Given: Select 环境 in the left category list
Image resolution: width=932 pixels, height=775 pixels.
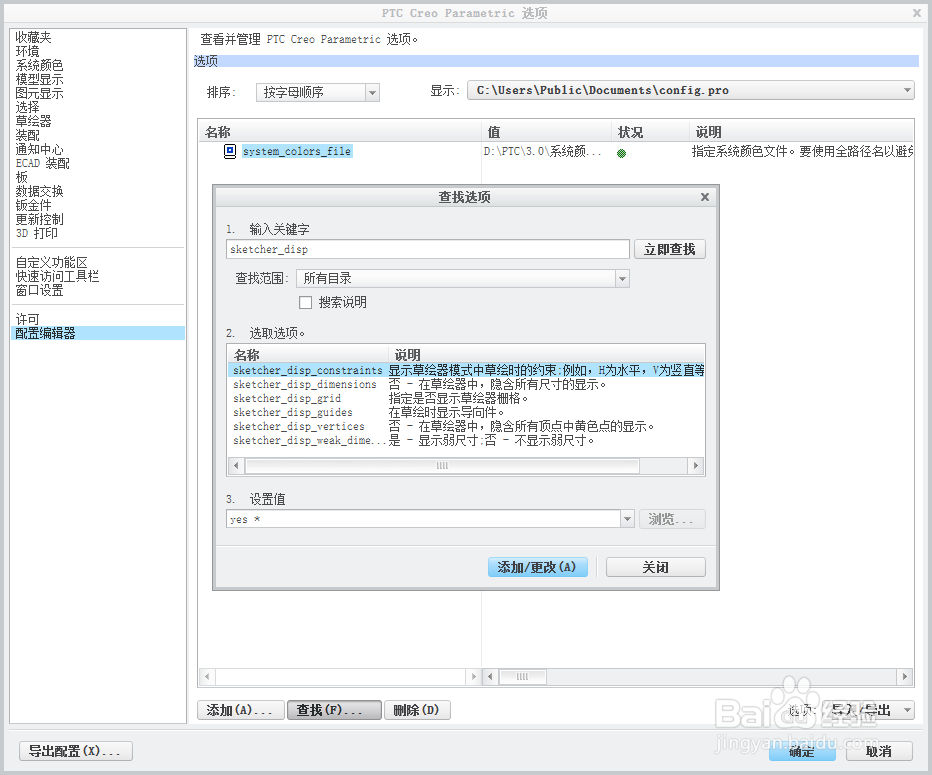Looking at the screenshot, I should pos(27,52).
